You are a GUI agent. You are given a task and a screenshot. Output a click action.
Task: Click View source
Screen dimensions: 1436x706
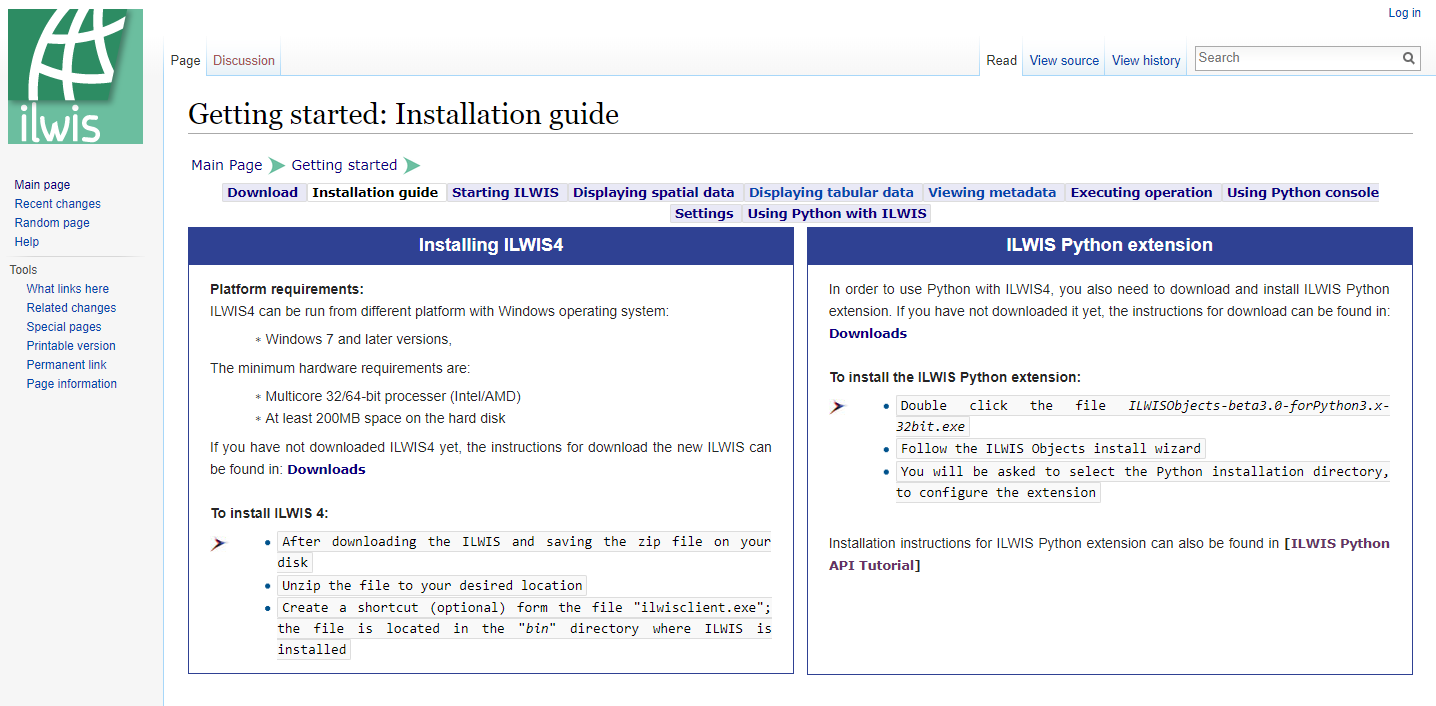tap(1063, 60)
